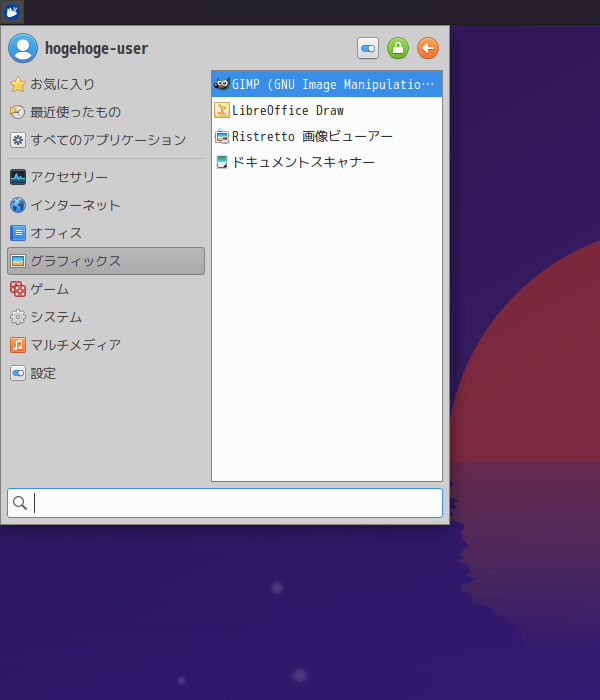The height and width of the screenshot is (700, 600).
Task: Open the インターネット category
Action: point(106,205)
